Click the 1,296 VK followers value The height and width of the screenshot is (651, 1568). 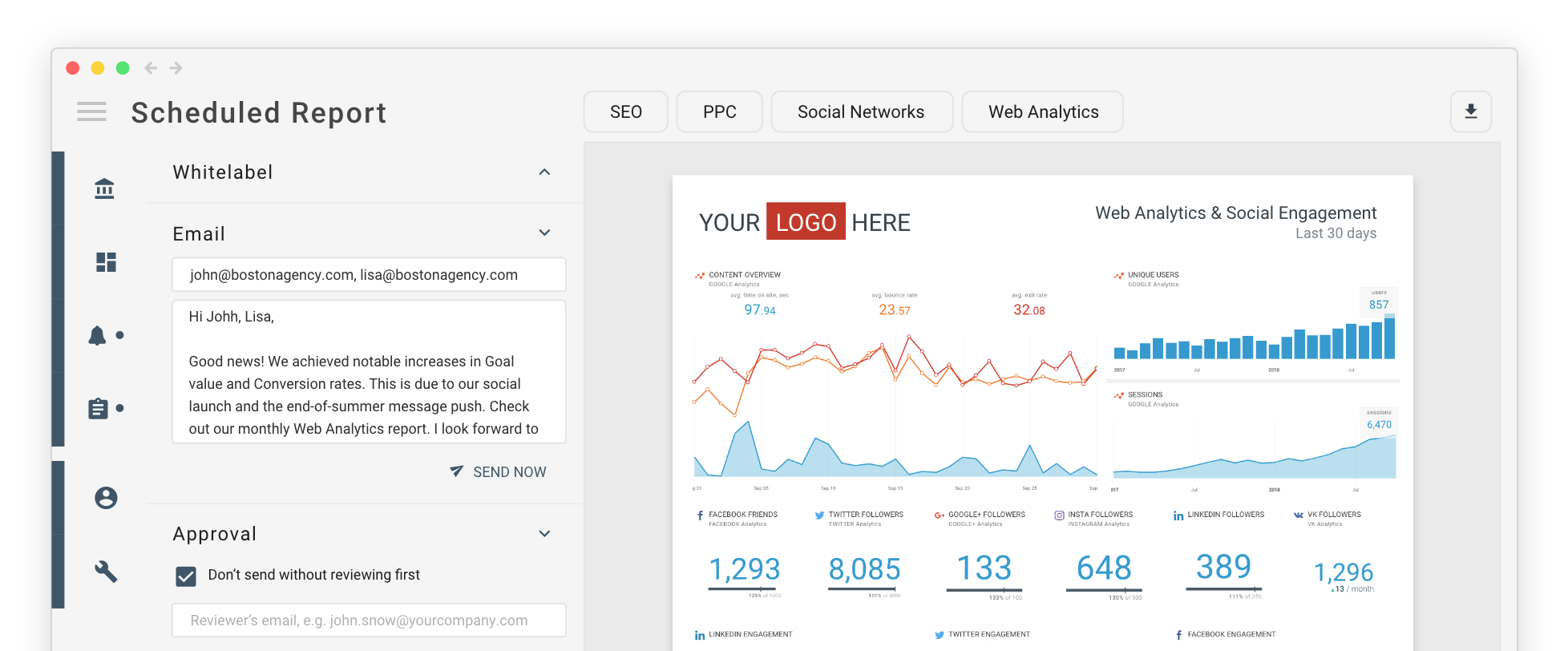click(x=1344, y=572)
